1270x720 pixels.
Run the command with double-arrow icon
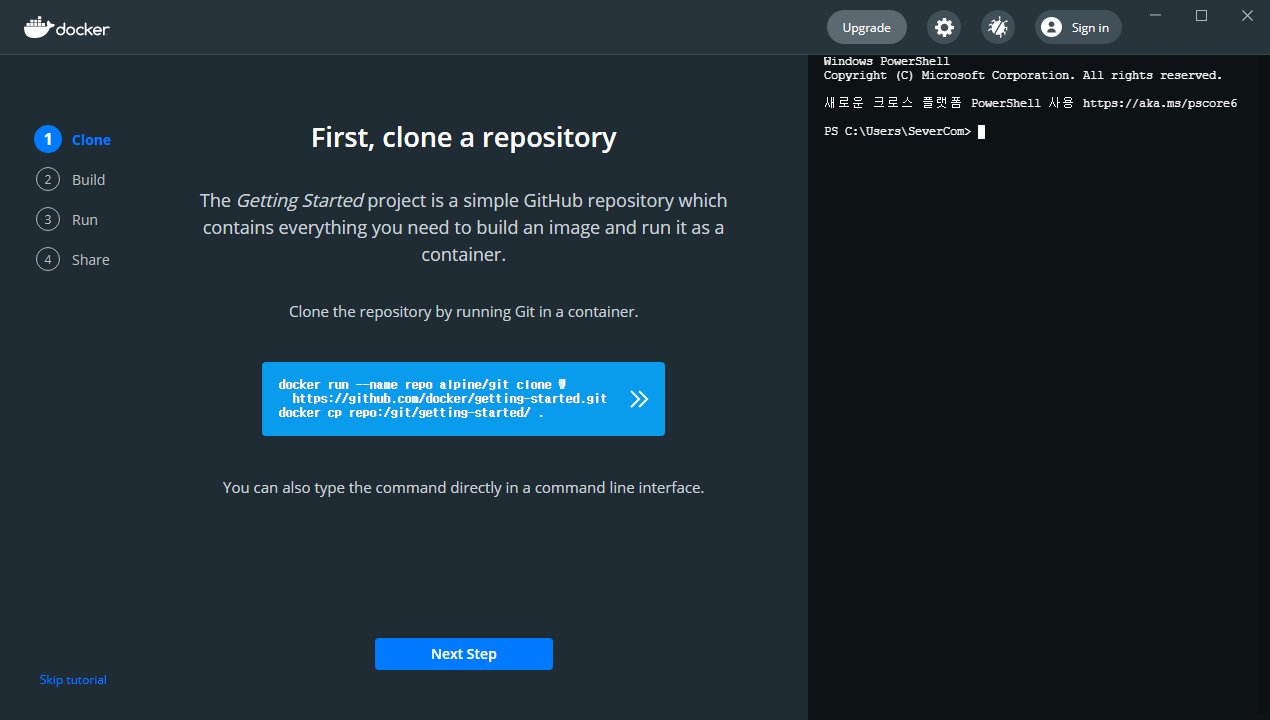pyautogui.click(x=640, y=399)
